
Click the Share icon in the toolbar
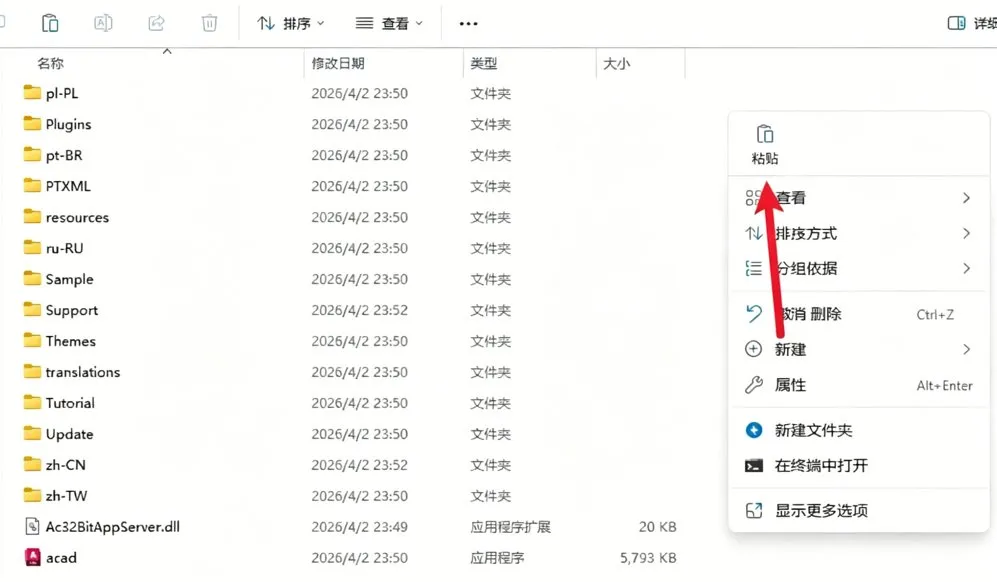(156, 24)
